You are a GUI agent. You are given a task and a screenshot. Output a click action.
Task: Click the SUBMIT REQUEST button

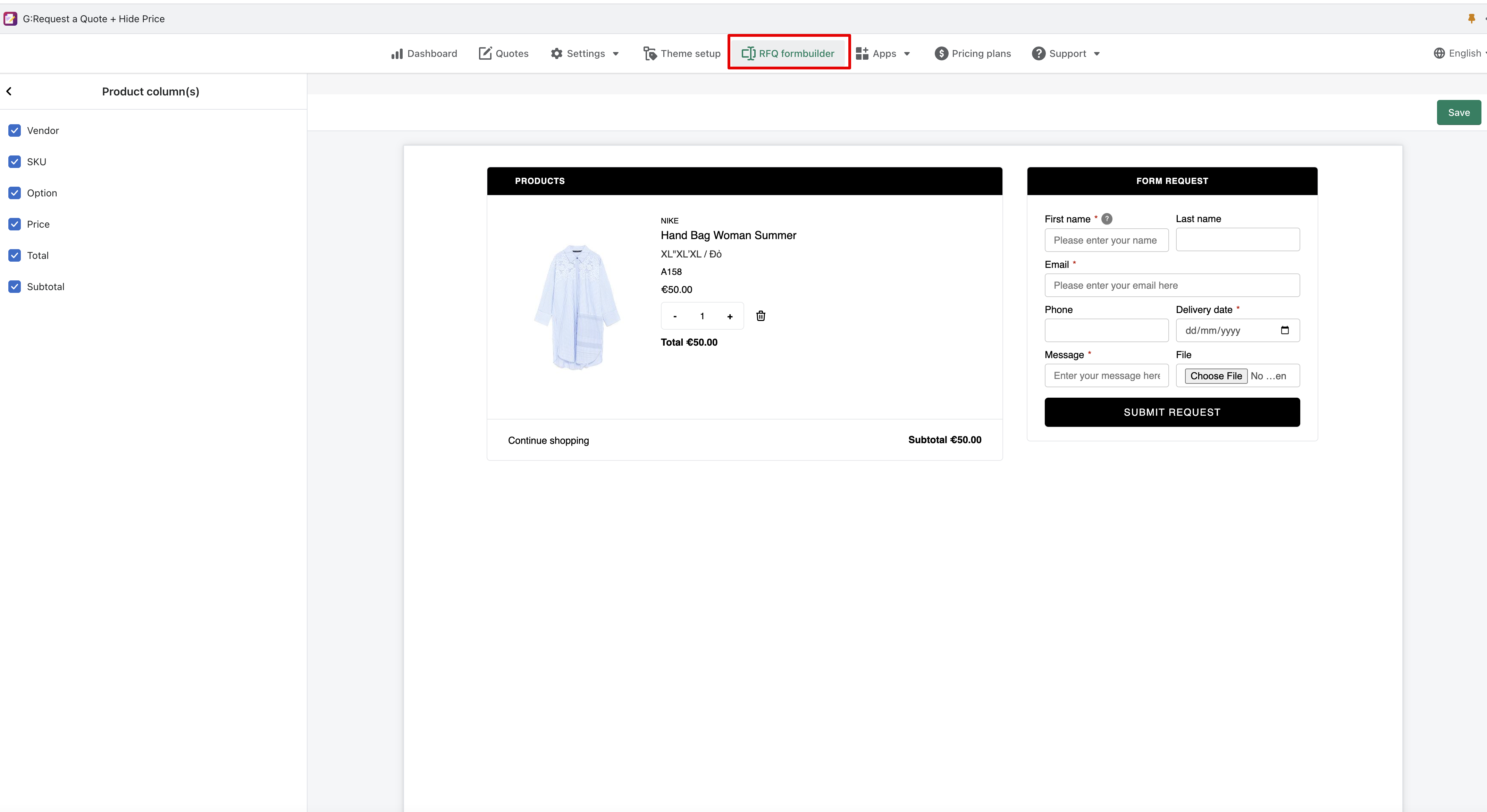[1172, 412]
